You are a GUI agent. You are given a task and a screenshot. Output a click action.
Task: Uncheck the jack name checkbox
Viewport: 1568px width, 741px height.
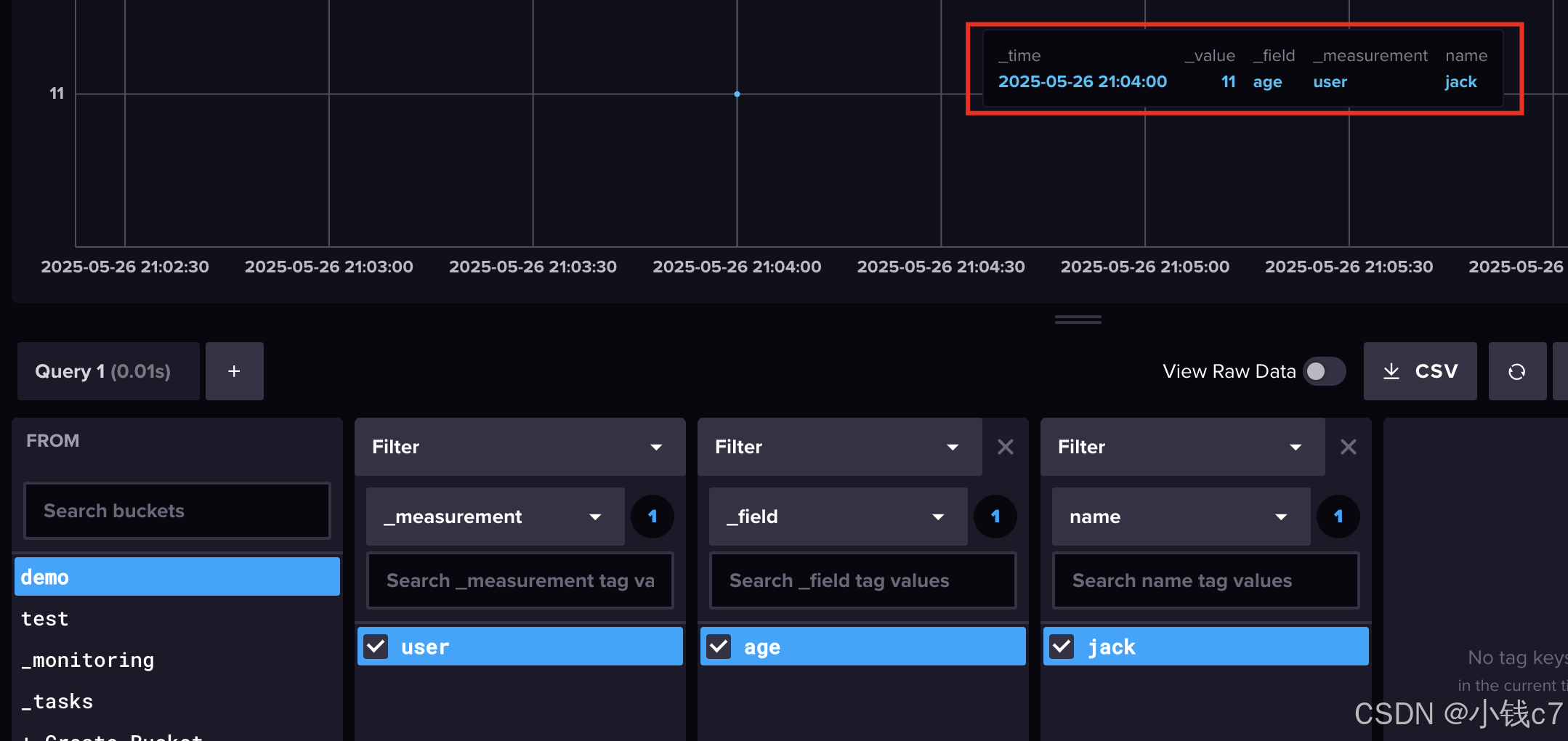pos(1062,646)
